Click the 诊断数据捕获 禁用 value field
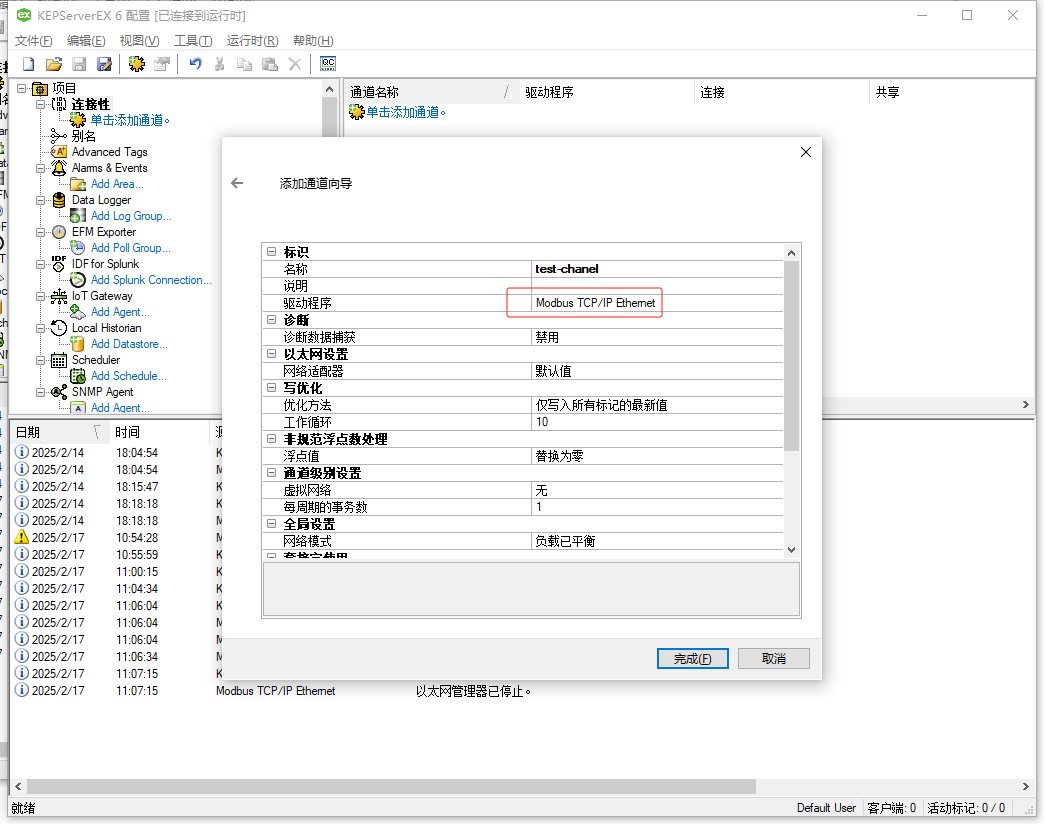This screenshot has height=824, width=1044. (657, 337)
